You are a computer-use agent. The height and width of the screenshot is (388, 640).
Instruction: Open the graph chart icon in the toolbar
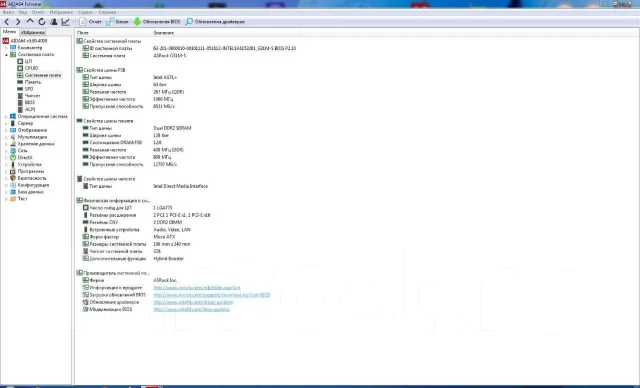point(65,22)
